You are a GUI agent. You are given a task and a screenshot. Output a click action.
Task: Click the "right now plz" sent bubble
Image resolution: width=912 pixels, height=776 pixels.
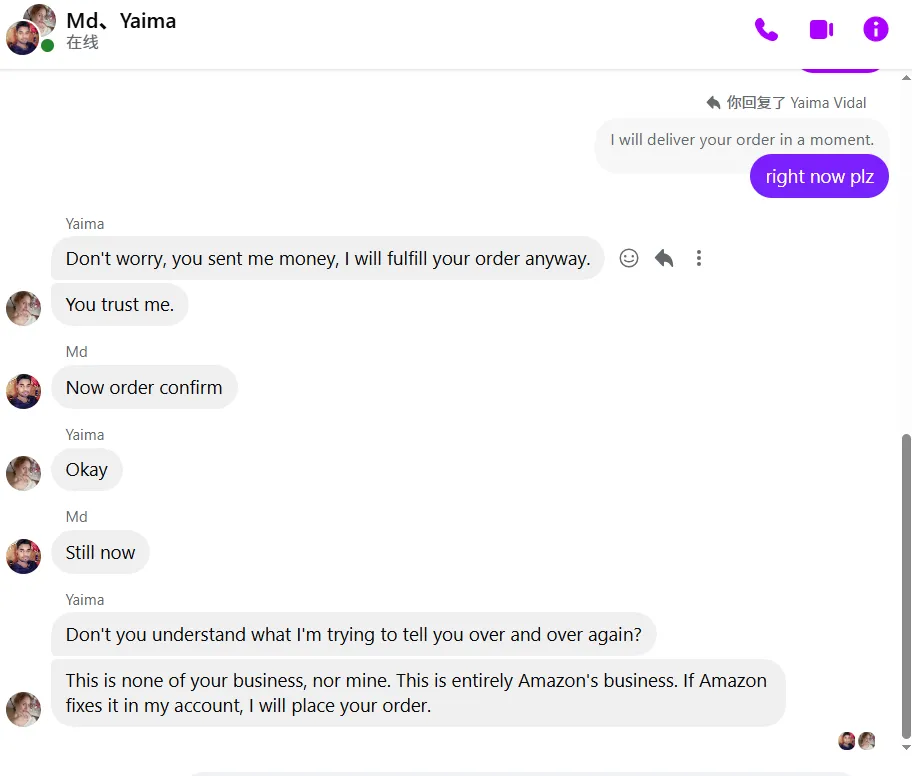[x=819, y=177]
